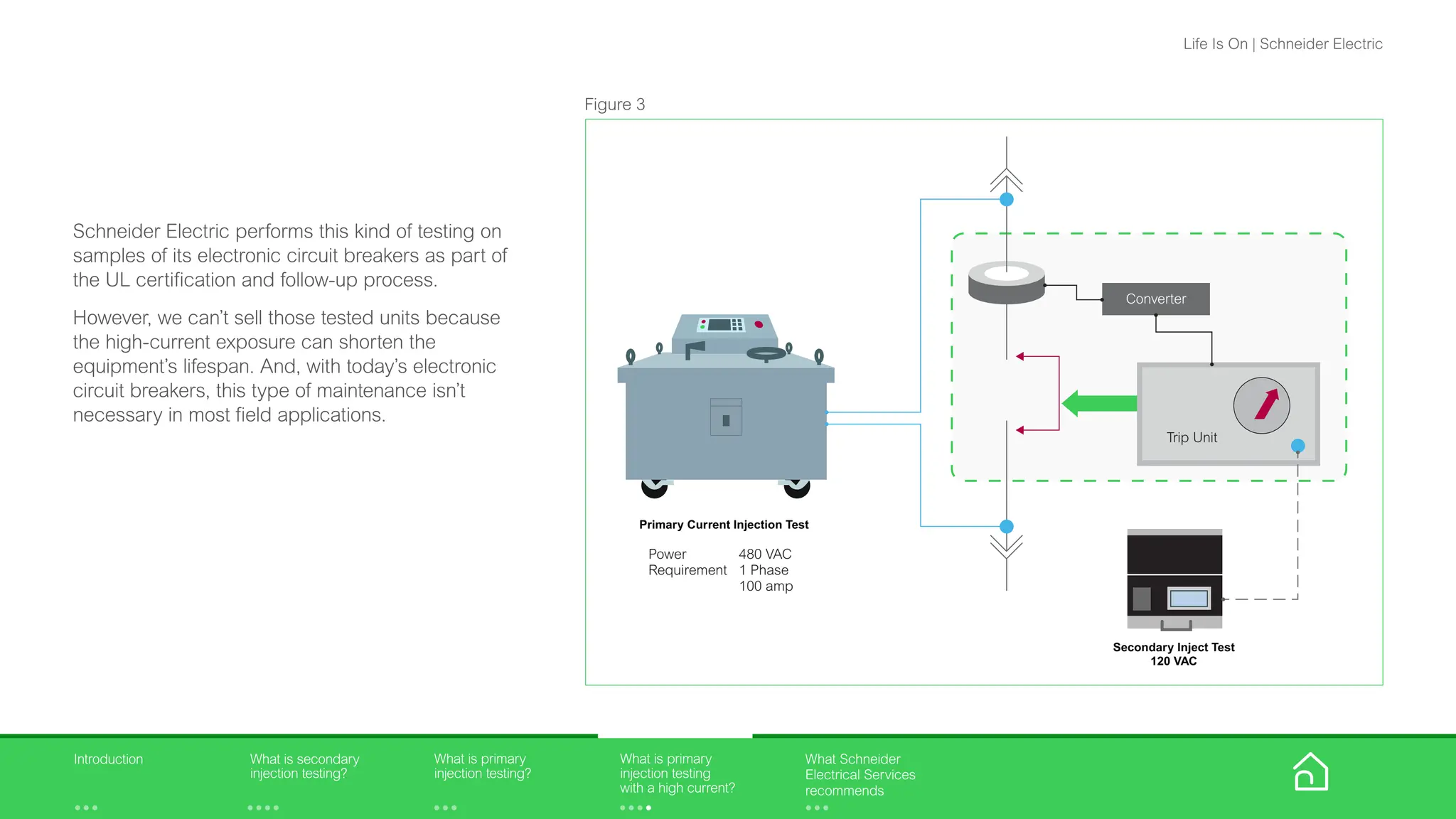Screen dimensions: 1456x819
Task: Click the current transformer ring icon
Action: click(x=1006, y=282)
